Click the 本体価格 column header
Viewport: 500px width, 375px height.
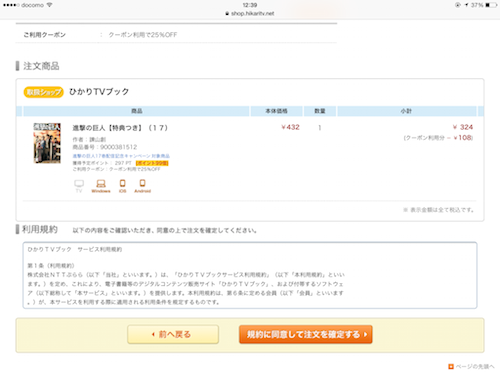click(x=276, y=111)
